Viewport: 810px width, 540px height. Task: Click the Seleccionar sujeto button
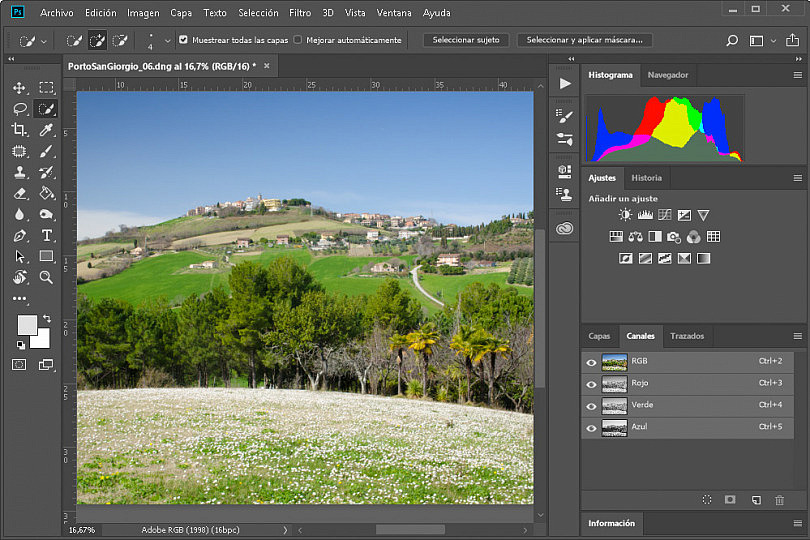[466, 40]
